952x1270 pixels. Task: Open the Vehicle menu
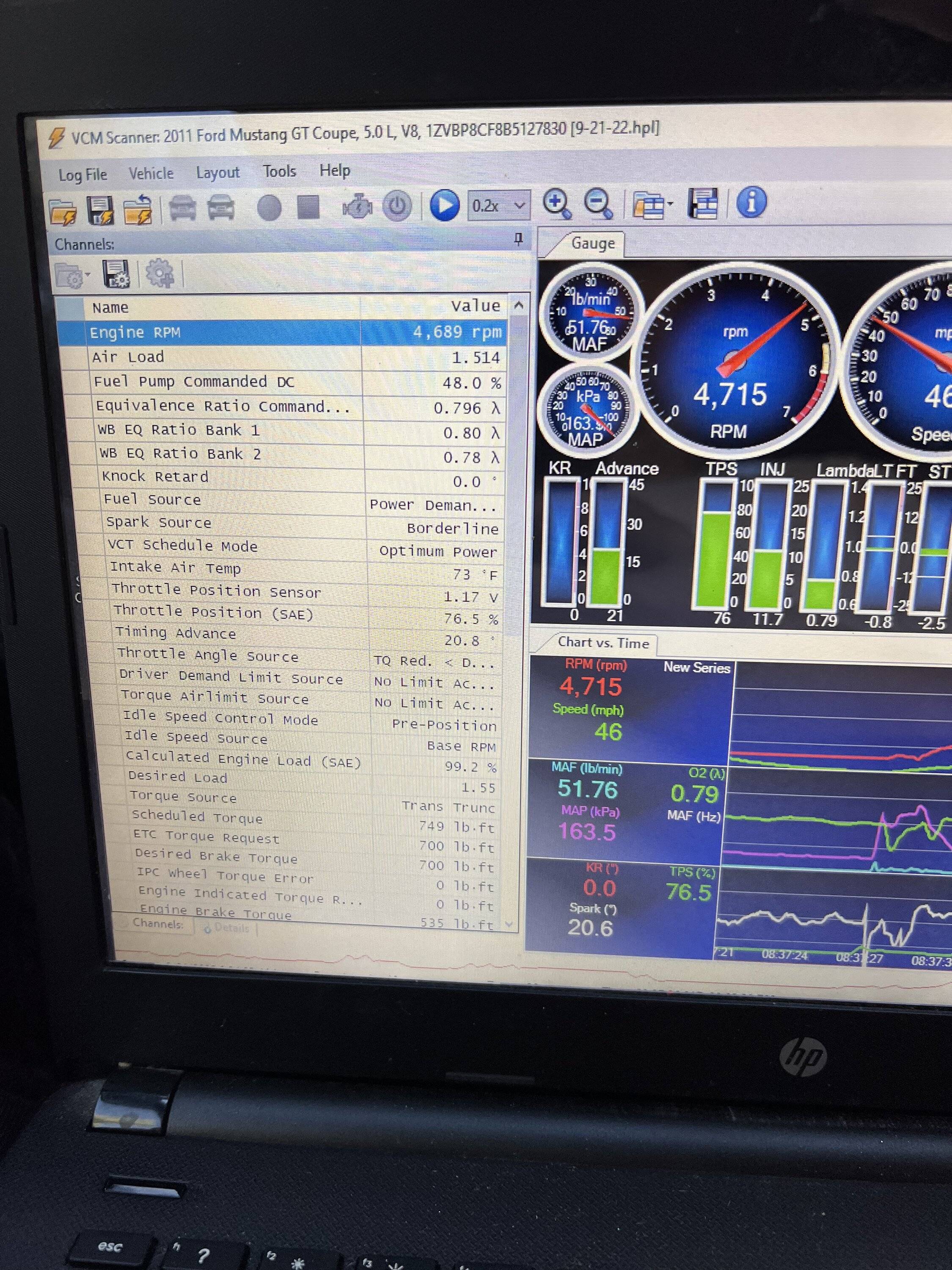point(151,174)
